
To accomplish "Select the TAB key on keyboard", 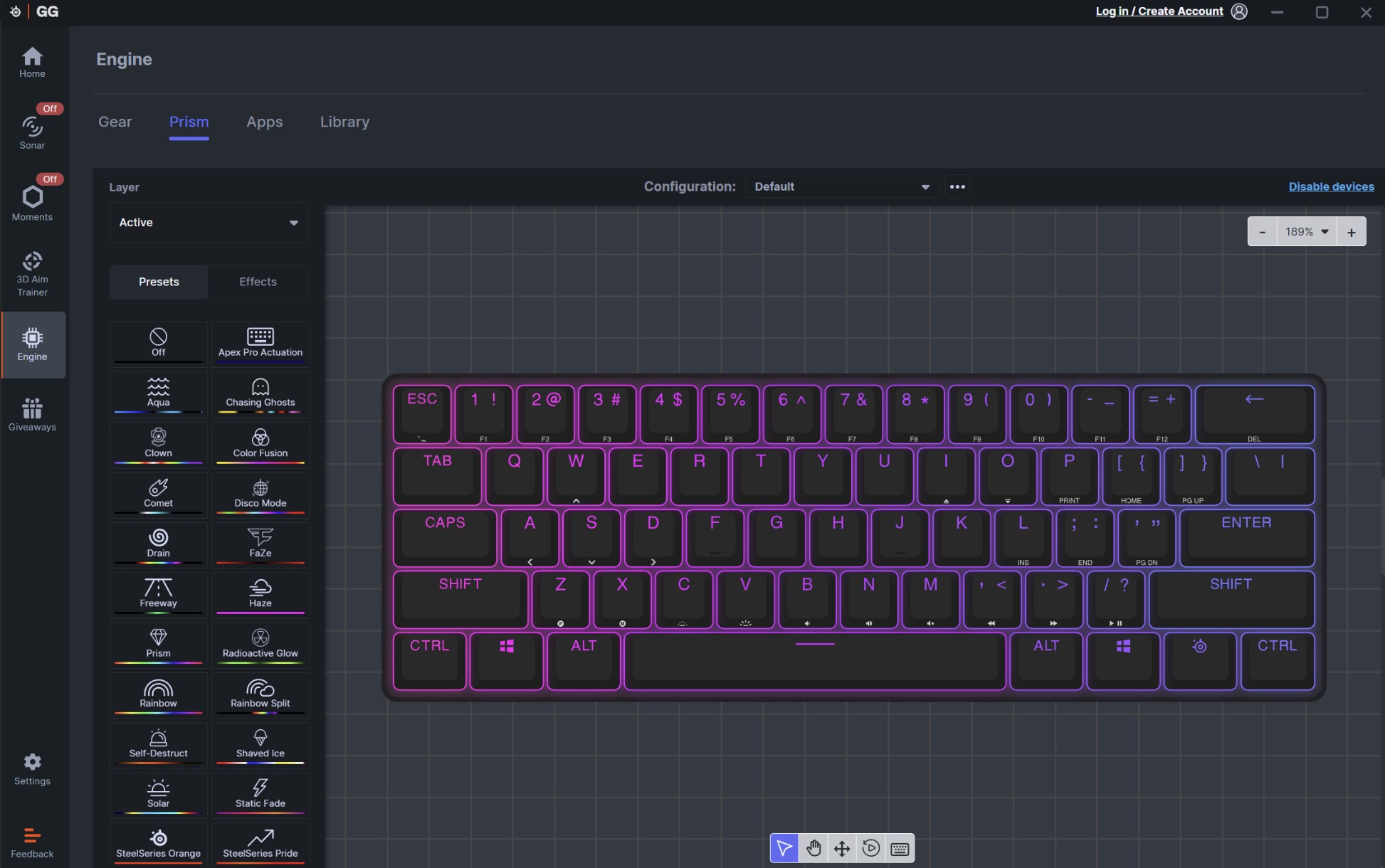I will [438, 476].
